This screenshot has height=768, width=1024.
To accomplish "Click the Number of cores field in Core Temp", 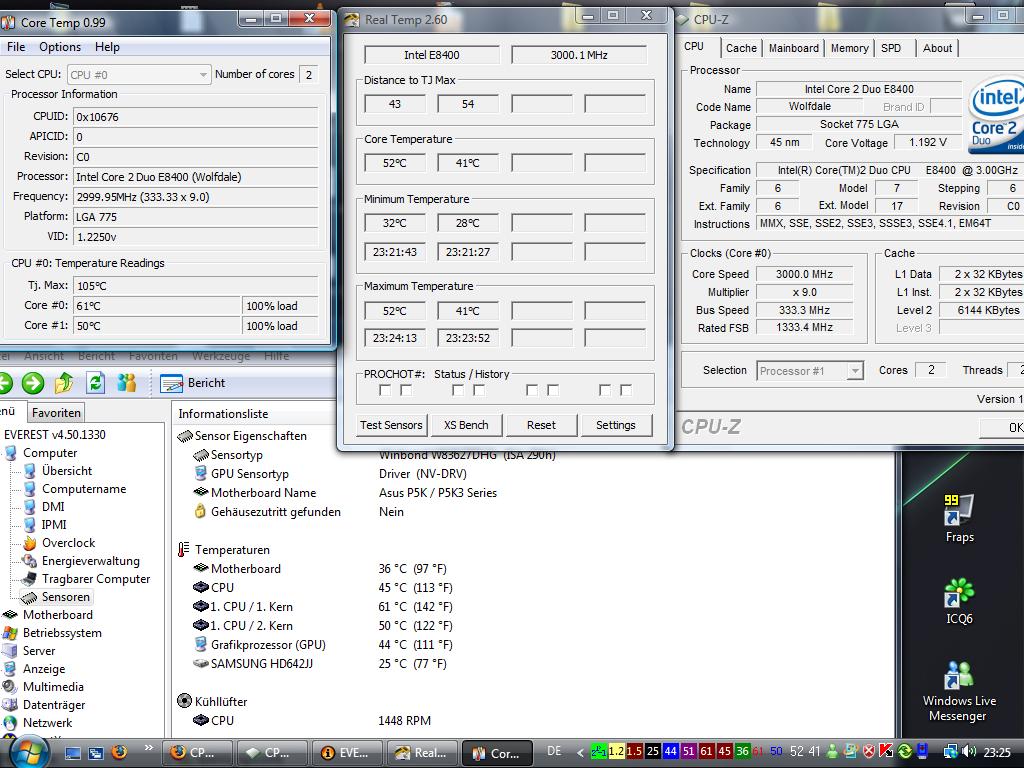I will [x=309, y=74].
